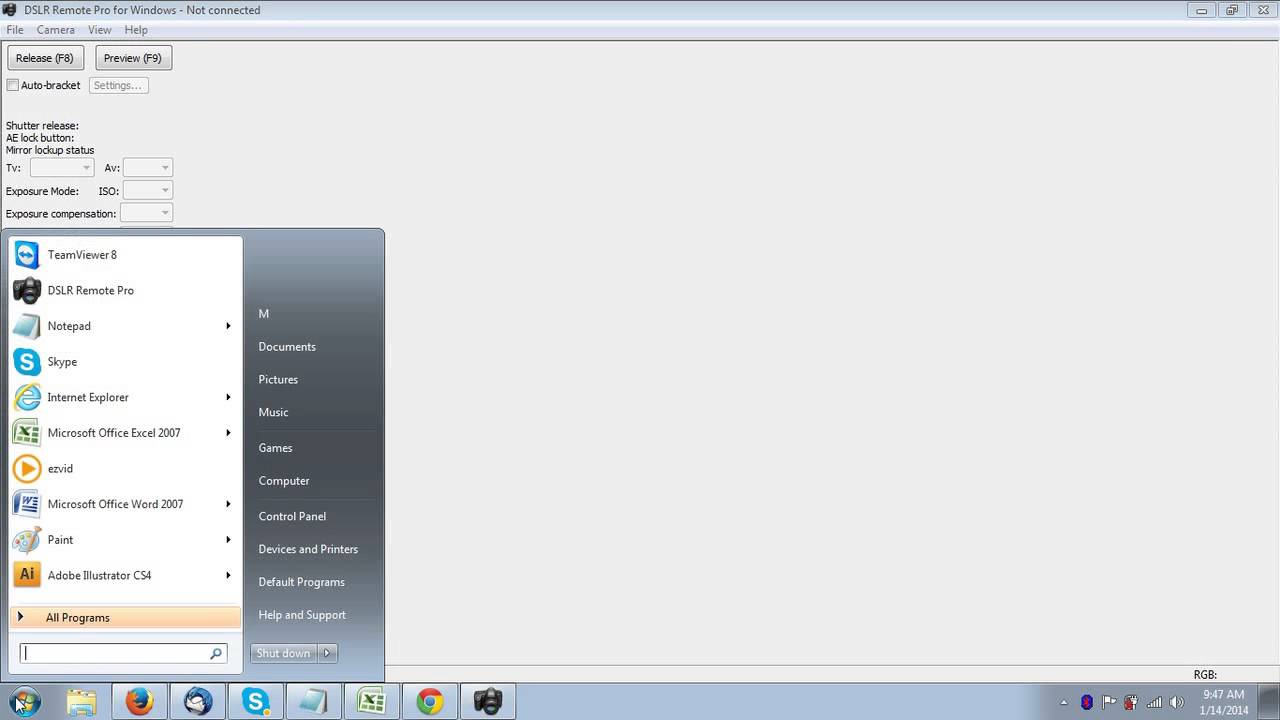Image resolution: width=1280 pixels, height=720 pixels.
Task: Expand Excel 2007 recent files arrow
Action: [x=228, y=433]
